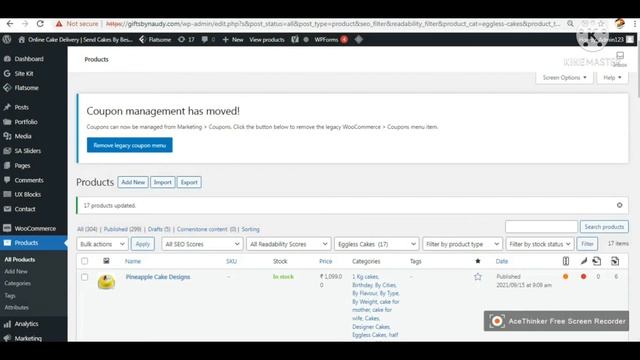The image size is (640, 360).
Task: Click the Export button
Action: click(189, 182)
